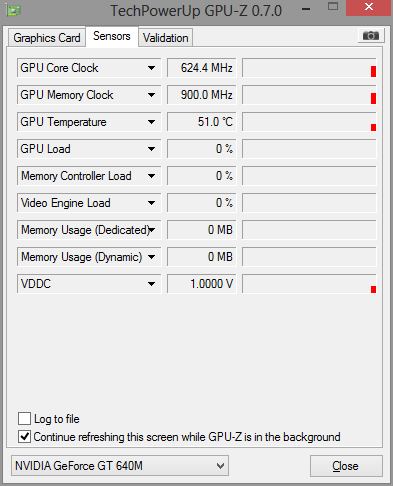The width and height of the screenshot is (393, 486).
Task: Expand Memory Usage (Dedicated) dropdown
Action: coord(152,230)
